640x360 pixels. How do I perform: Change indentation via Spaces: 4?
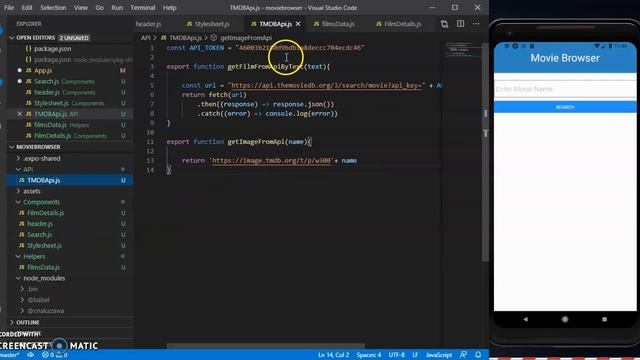click(x=369, y=355)
